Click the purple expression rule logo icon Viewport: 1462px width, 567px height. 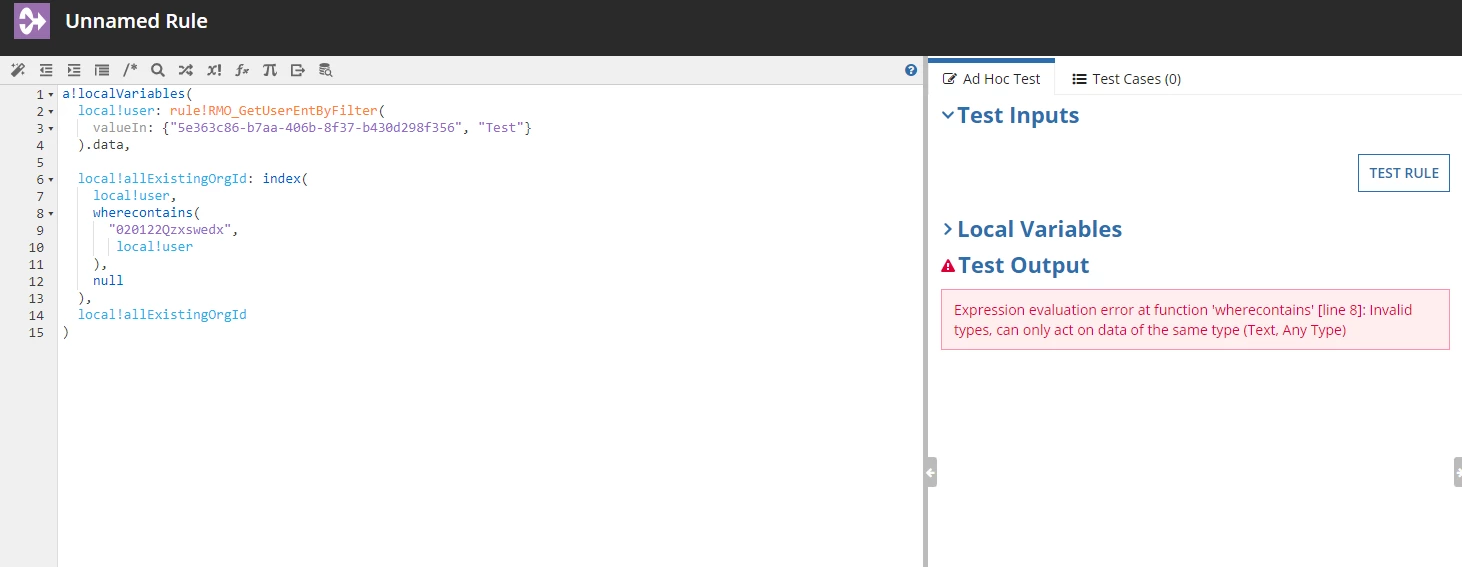32,21
